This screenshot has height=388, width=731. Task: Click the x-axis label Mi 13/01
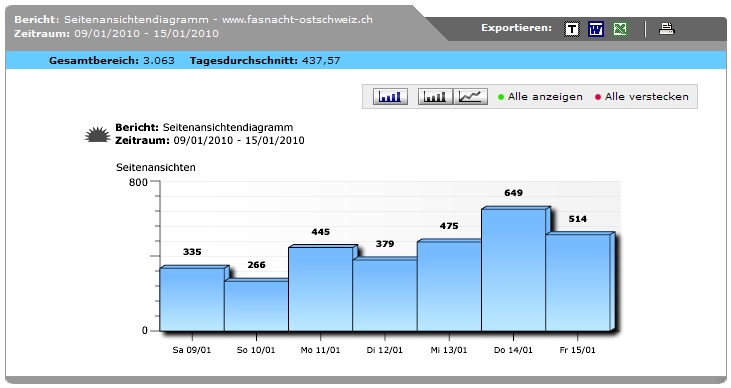449,350
